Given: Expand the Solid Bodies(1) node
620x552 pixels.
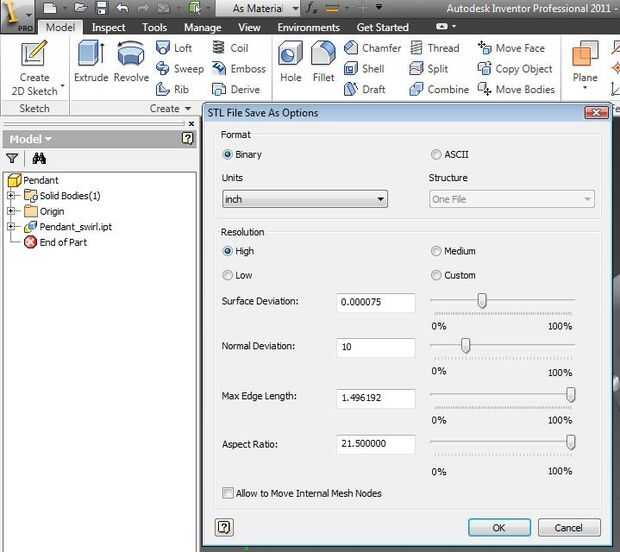Looking at the screenshot, I should click(11, 195).
